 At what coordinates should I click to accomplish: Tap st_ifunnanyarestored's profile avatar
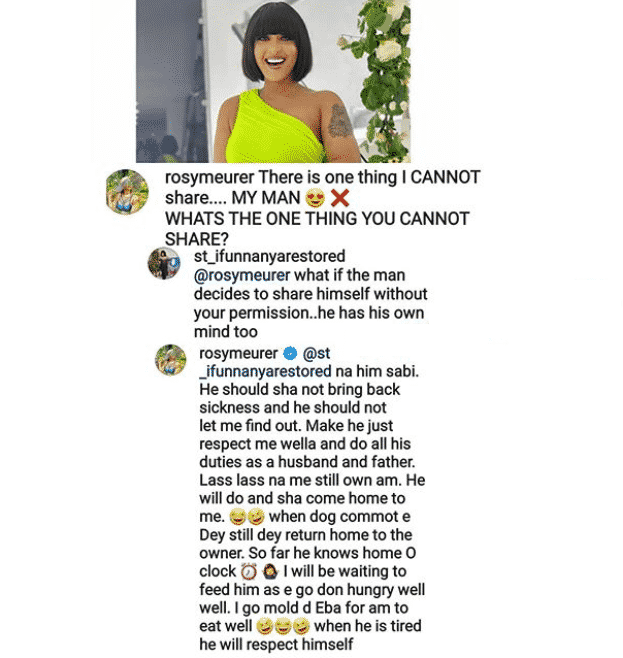164,263
